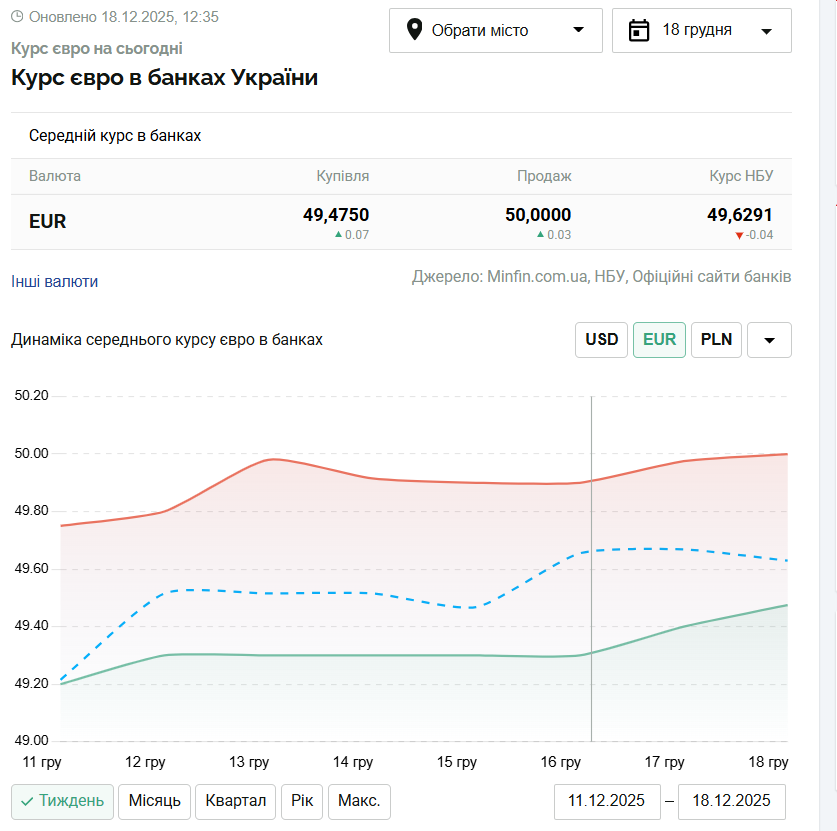
Task: Click the start date field 11.12.2025
Action: (607, 801)
